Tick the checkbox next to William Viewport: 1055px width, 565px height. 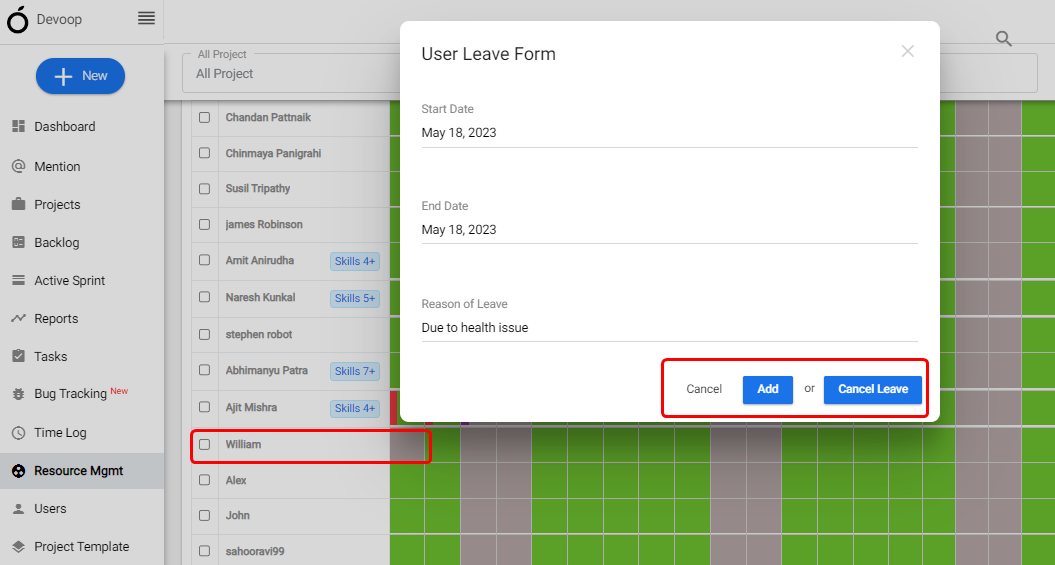coord(205,444)
